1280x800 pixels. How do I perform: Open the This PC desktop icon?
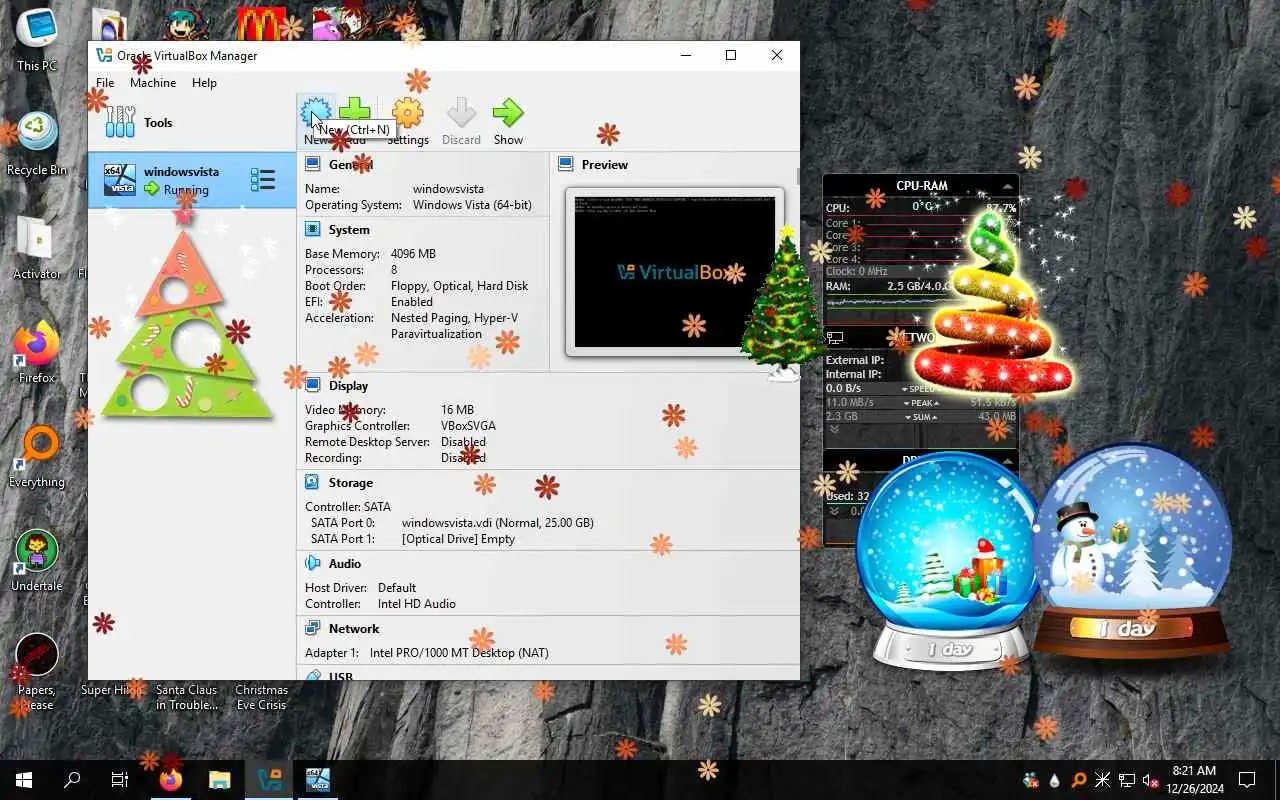(x=37, y=42)
